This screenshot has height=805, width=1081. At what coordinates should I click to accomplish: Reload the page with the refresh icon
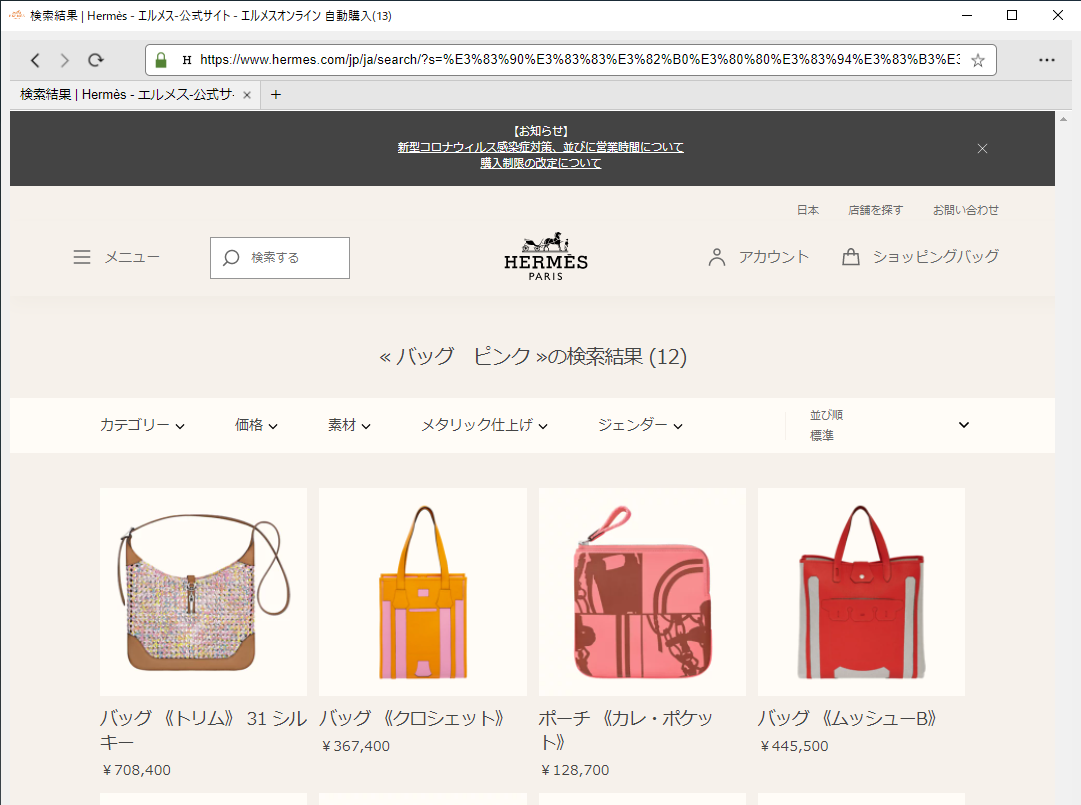[x=96, y=60]
